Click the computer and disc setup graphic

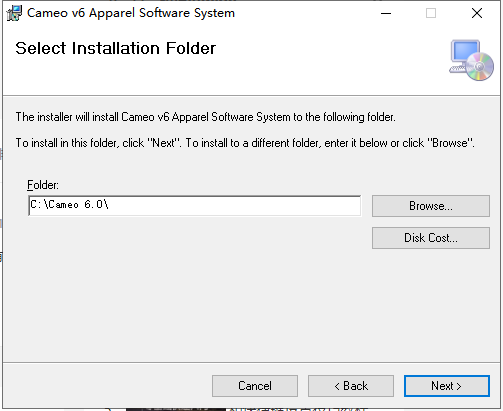[x=471, y=60]
